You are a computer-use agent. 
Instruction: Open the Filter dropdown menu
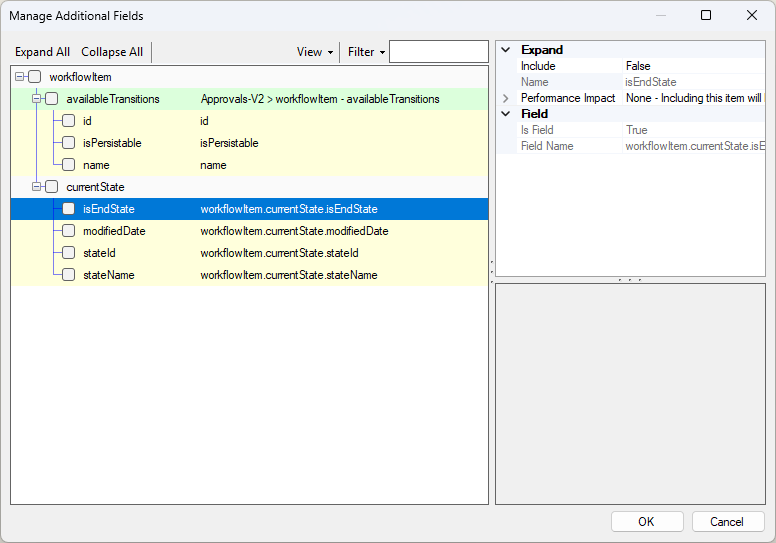366,52
